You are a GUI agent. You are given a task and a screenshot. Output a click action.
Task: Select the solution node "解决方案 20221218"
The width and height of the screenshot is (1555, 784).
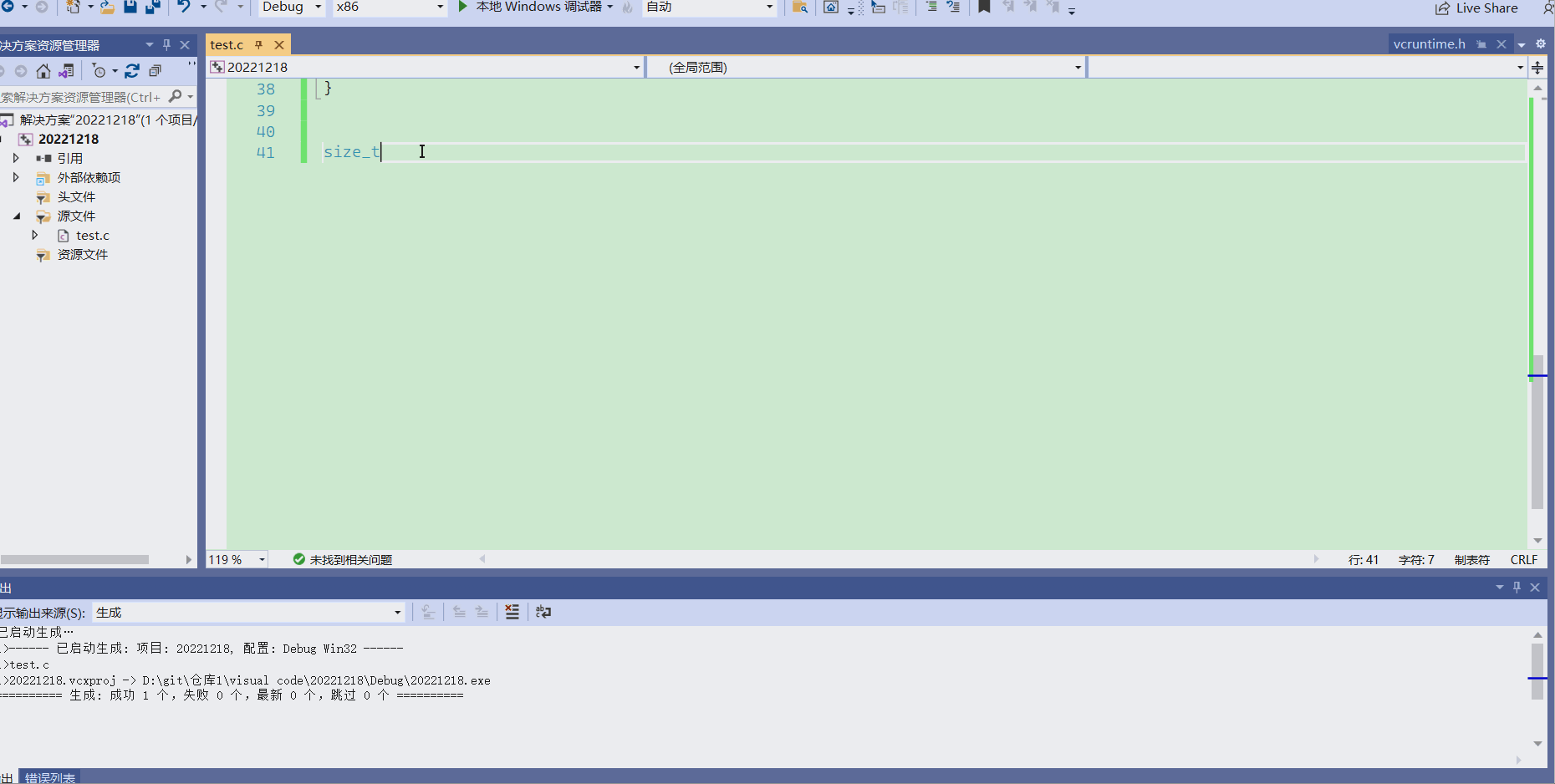[x=107, y=120]
